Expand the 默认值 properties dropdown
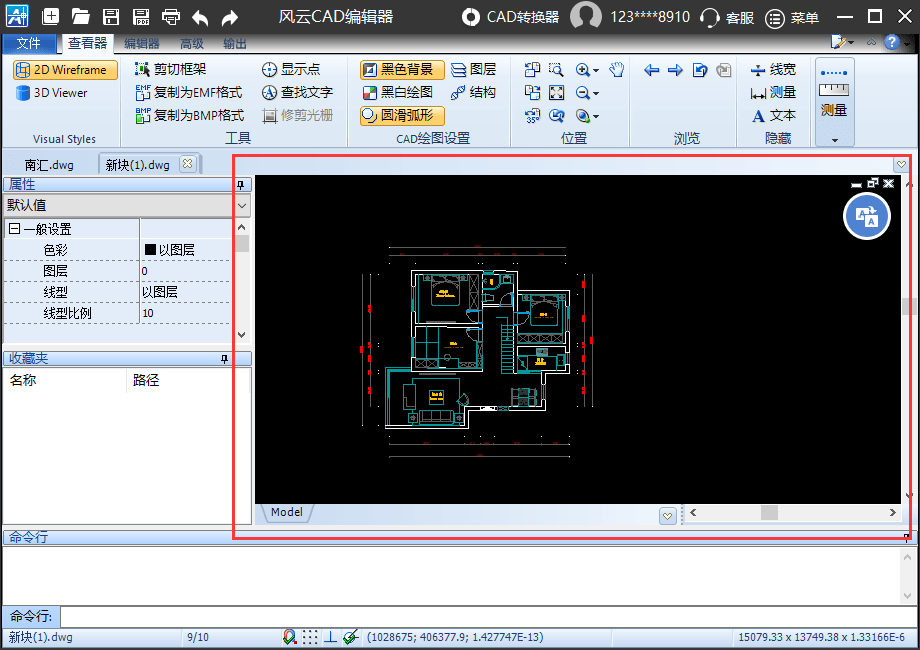Viewport: 920px width, 650px height. pyautogui.click(x=241, y=205)
